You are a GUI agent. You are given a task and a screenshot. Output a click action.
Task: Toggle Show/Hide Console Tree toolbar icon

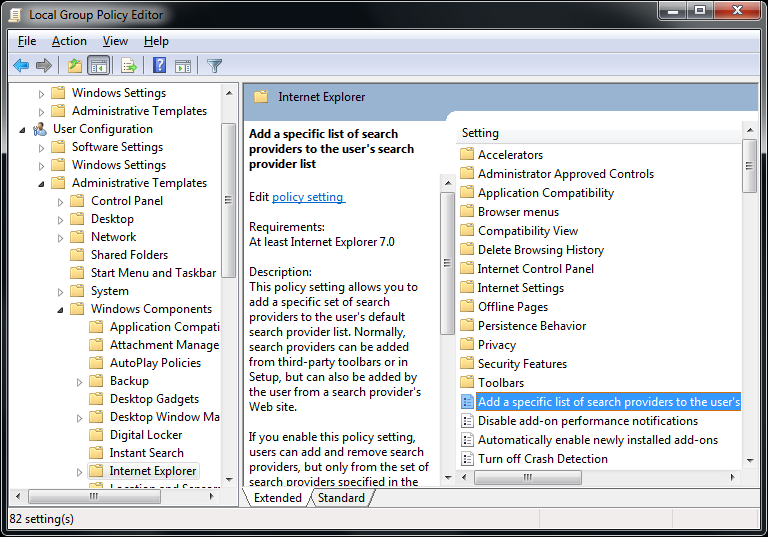pos(98,65)
